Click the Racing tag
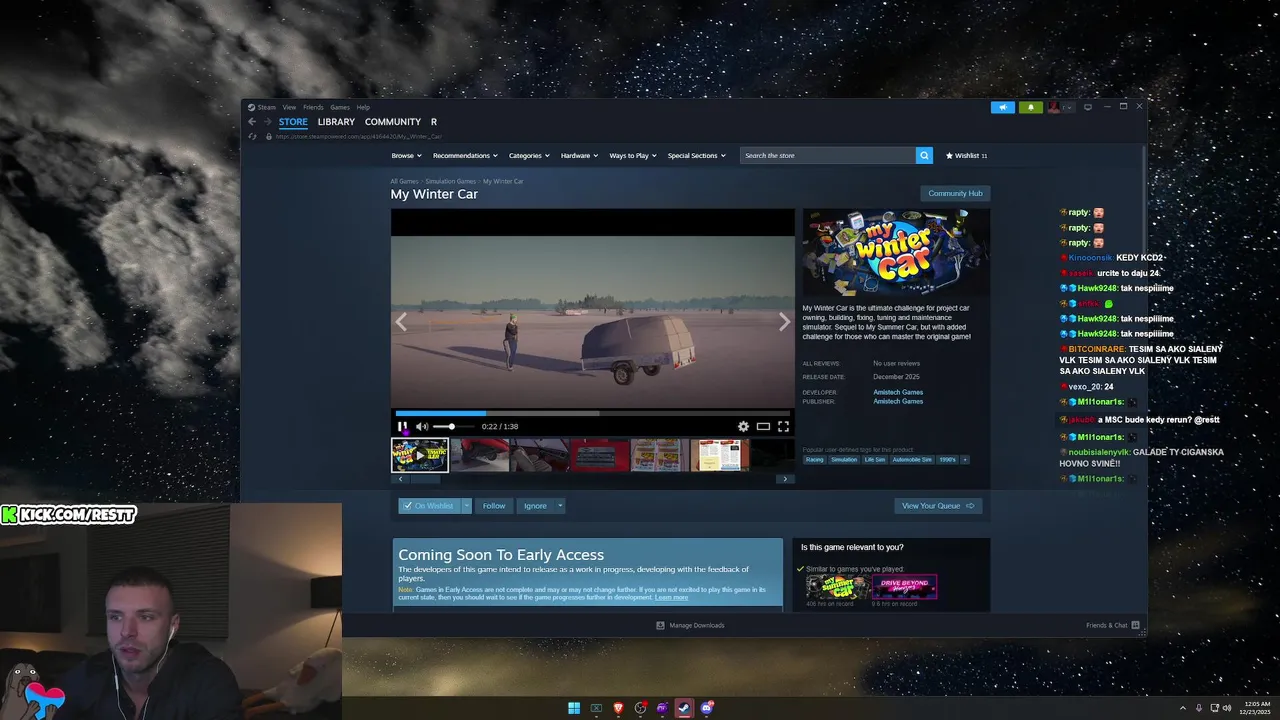 point(815,460)
